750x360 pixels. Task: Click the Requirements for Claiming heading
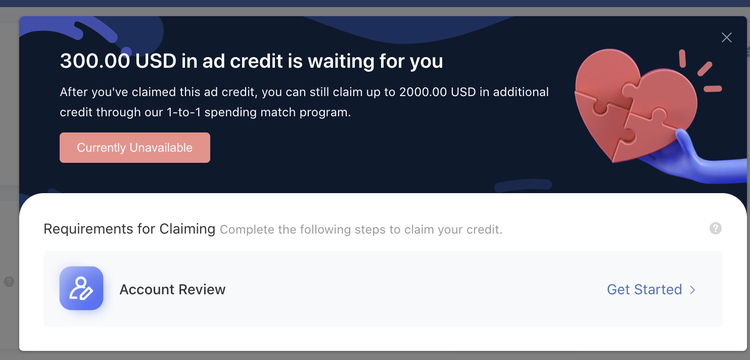tap(129, 229)
